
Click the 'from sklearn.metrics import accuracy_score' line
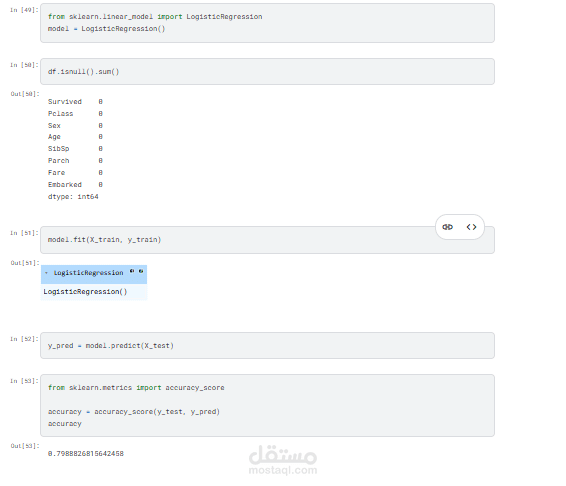tap(136, 388)
